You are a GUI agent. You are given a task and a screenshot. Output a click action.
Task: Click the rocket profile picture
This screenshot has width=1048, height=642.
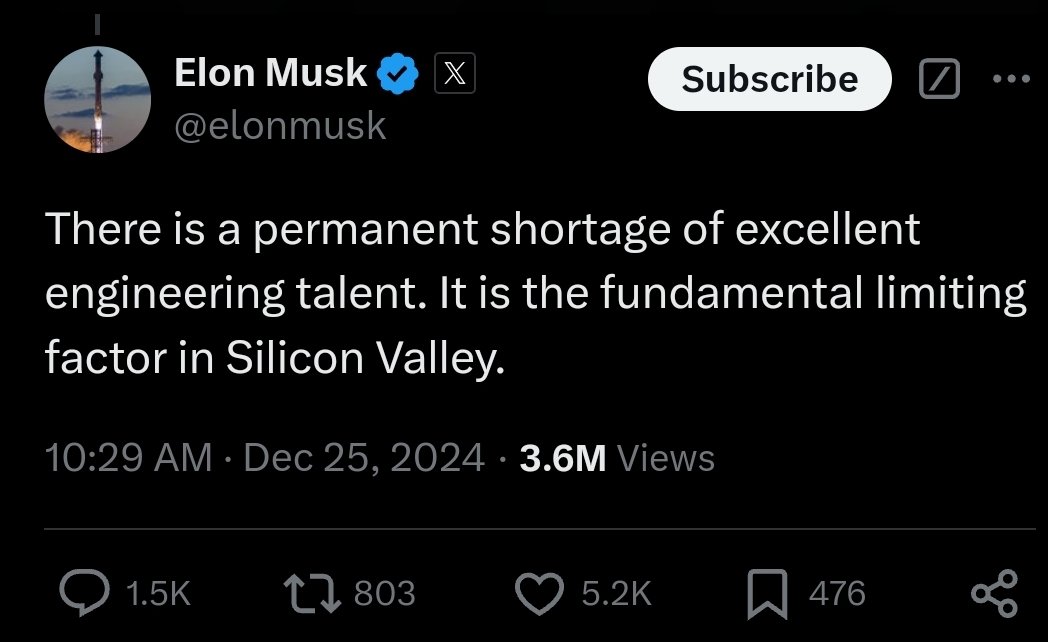click(98, 100)
